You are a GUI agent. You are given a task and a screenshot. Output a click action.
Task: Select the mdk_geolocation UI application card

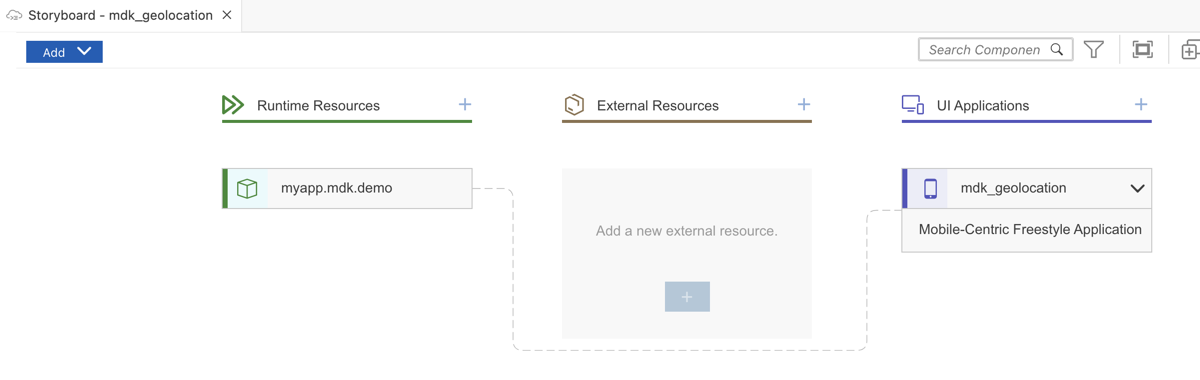[x=1027, y=188]
